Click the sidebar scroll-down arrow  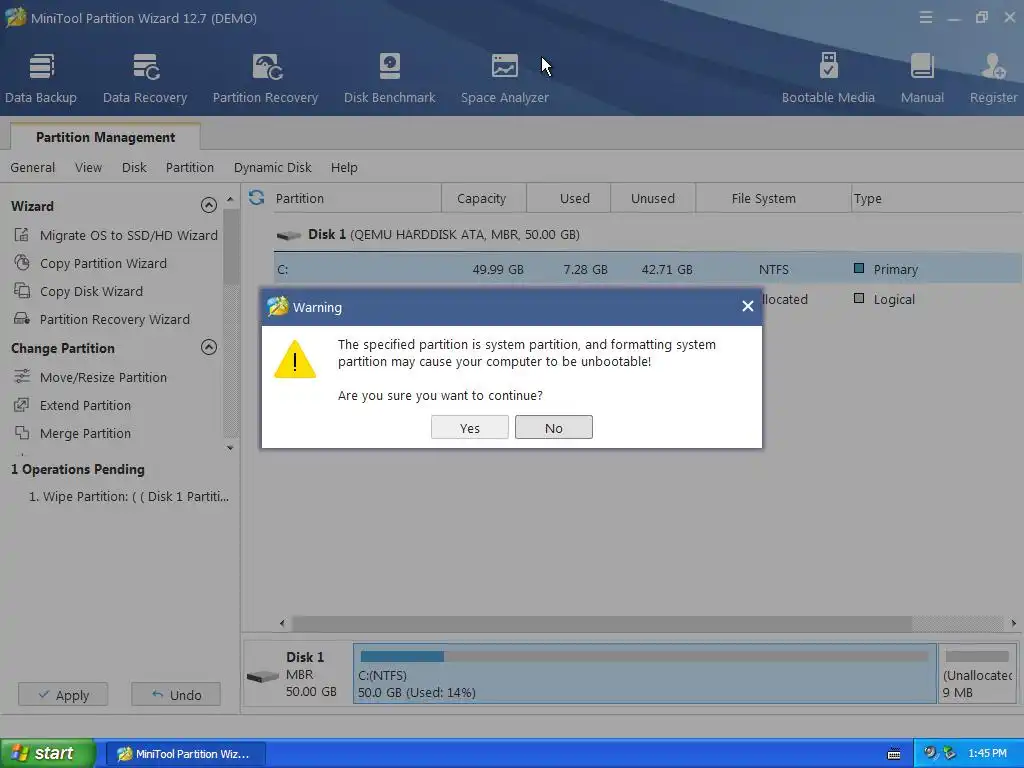pyautogui.click(x=230, y=448)
